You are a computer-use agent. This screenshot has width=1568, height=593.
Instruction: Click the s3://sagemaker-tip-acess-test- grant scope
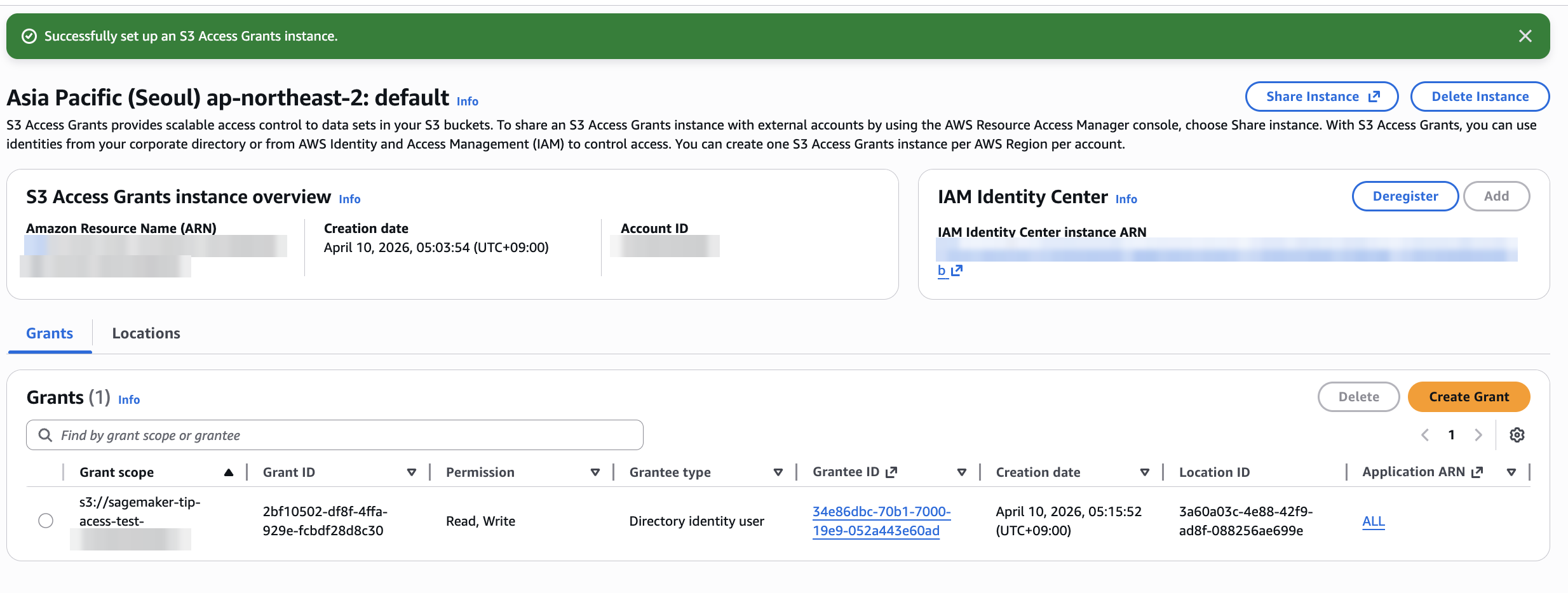click(x=140, y=512)
